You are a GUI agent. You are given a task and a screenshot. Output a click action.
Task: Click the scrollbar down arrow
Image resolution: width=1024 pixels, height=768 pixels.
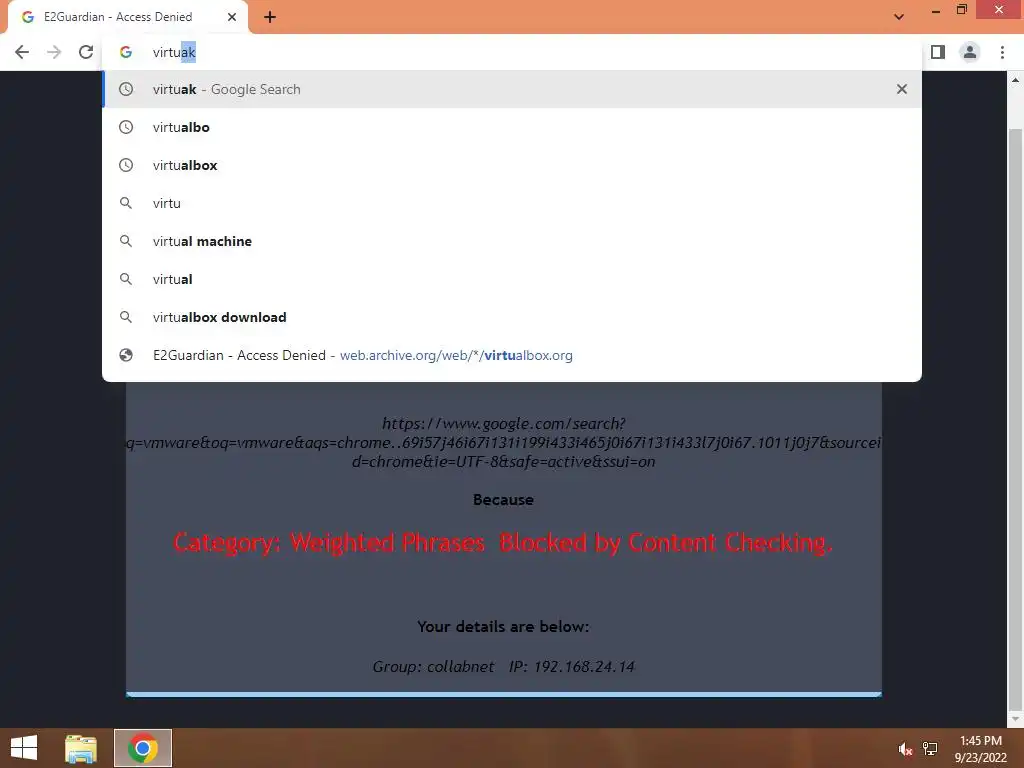click(1015, 720)
